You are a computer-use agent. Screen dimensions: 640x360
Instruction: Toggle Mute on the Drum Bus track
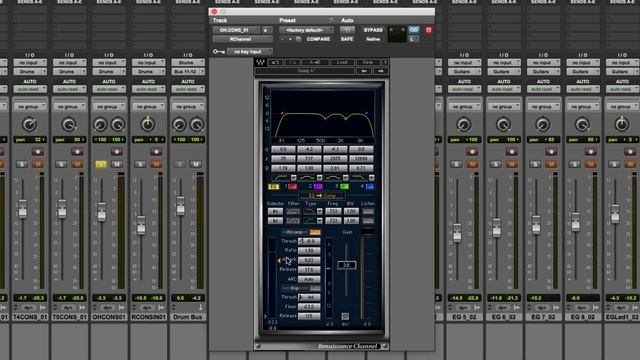point(196,164)
